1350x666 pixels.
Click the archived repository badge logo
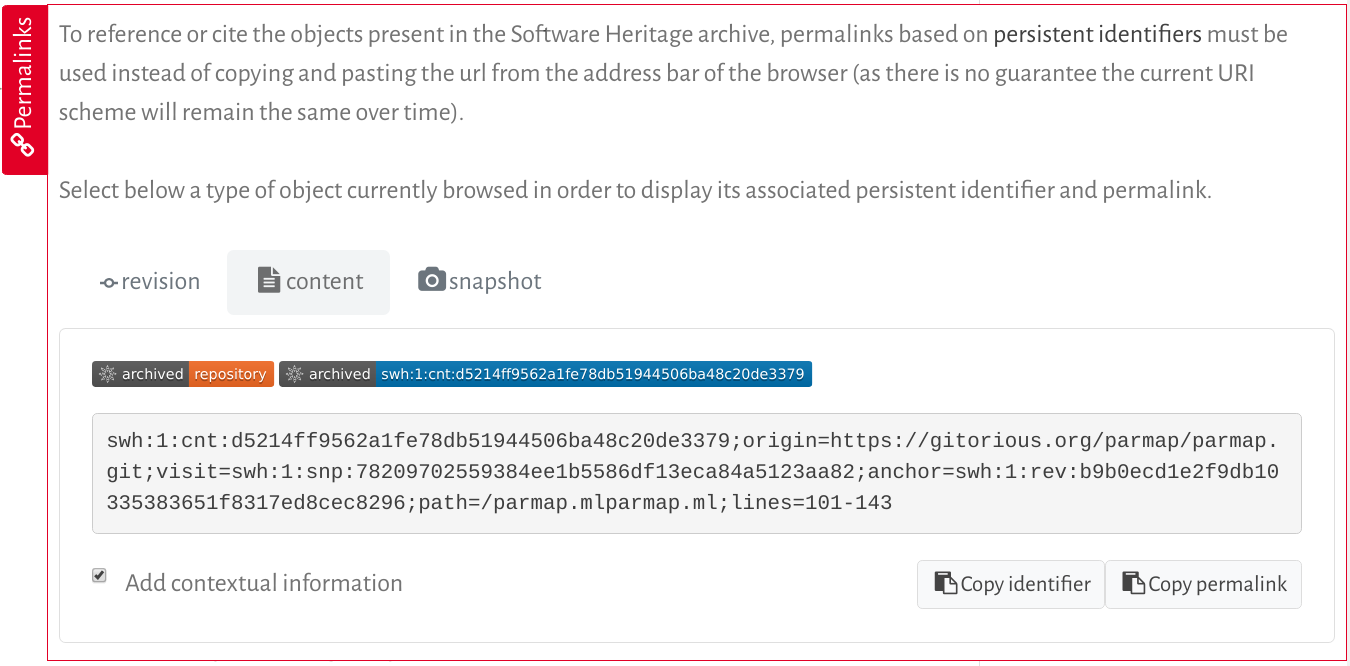106,374
